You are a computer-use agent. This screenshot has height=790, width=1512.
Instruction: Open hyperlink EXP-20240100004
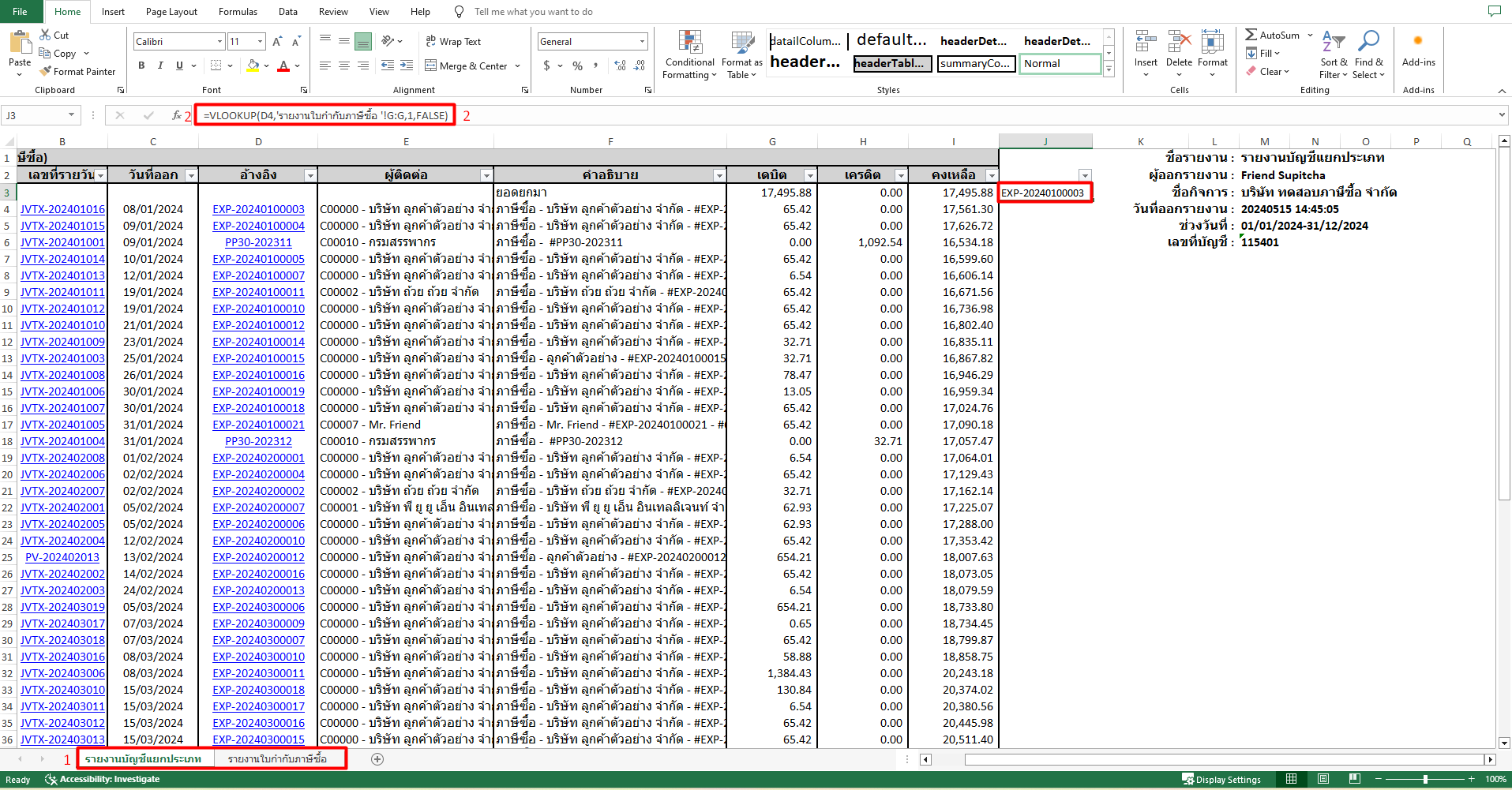click(258, 226)
